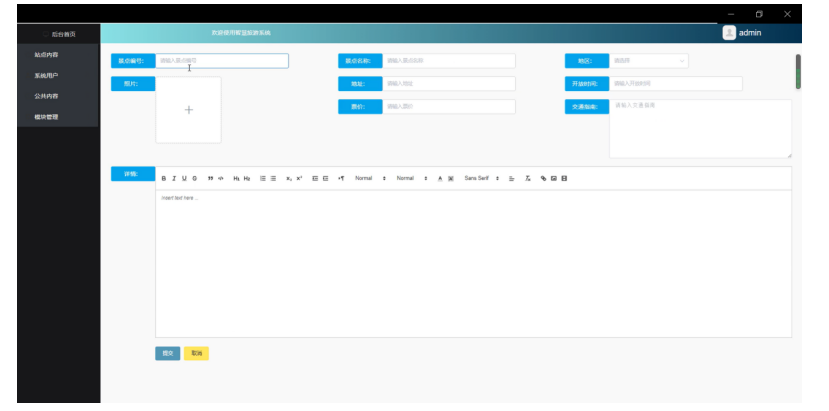Focus the 票价 ticket price input

[x=449, y=106]
